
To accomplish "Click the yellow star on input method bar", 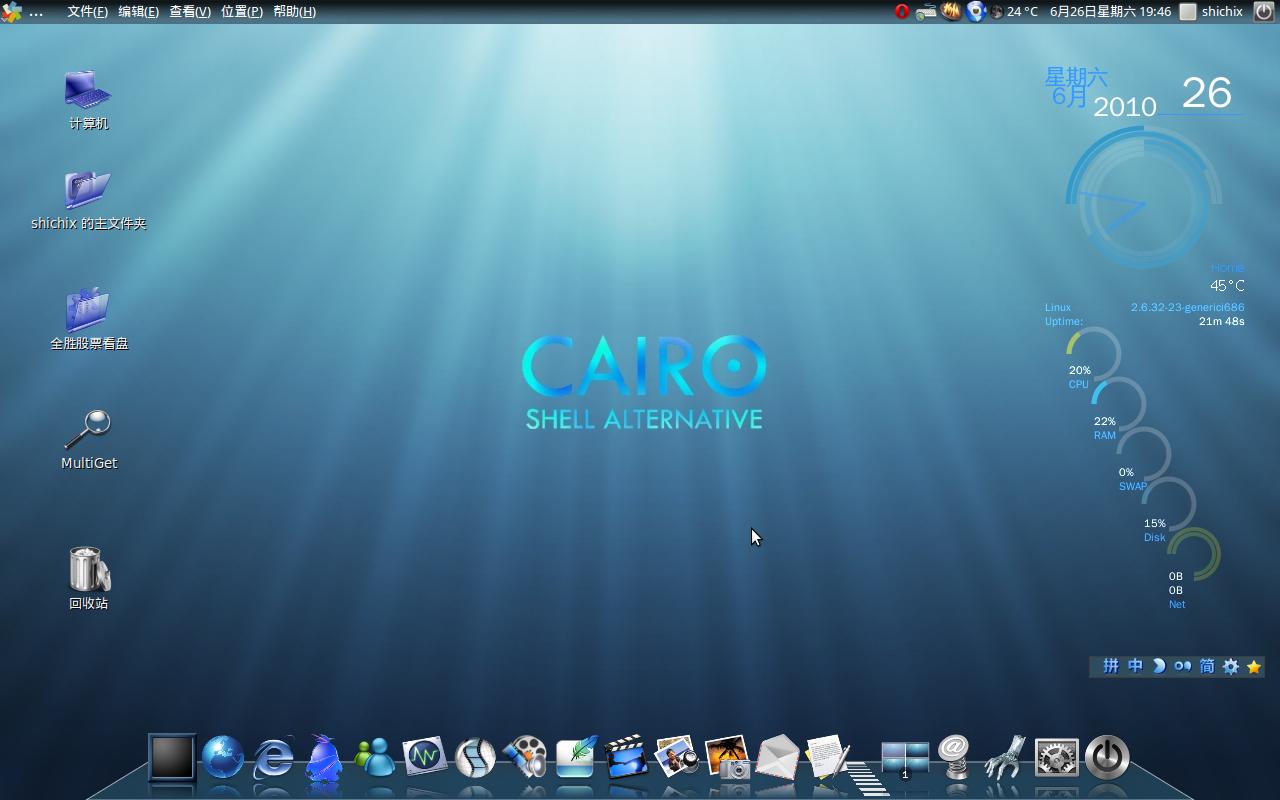I will click(x=1254, y=666).
